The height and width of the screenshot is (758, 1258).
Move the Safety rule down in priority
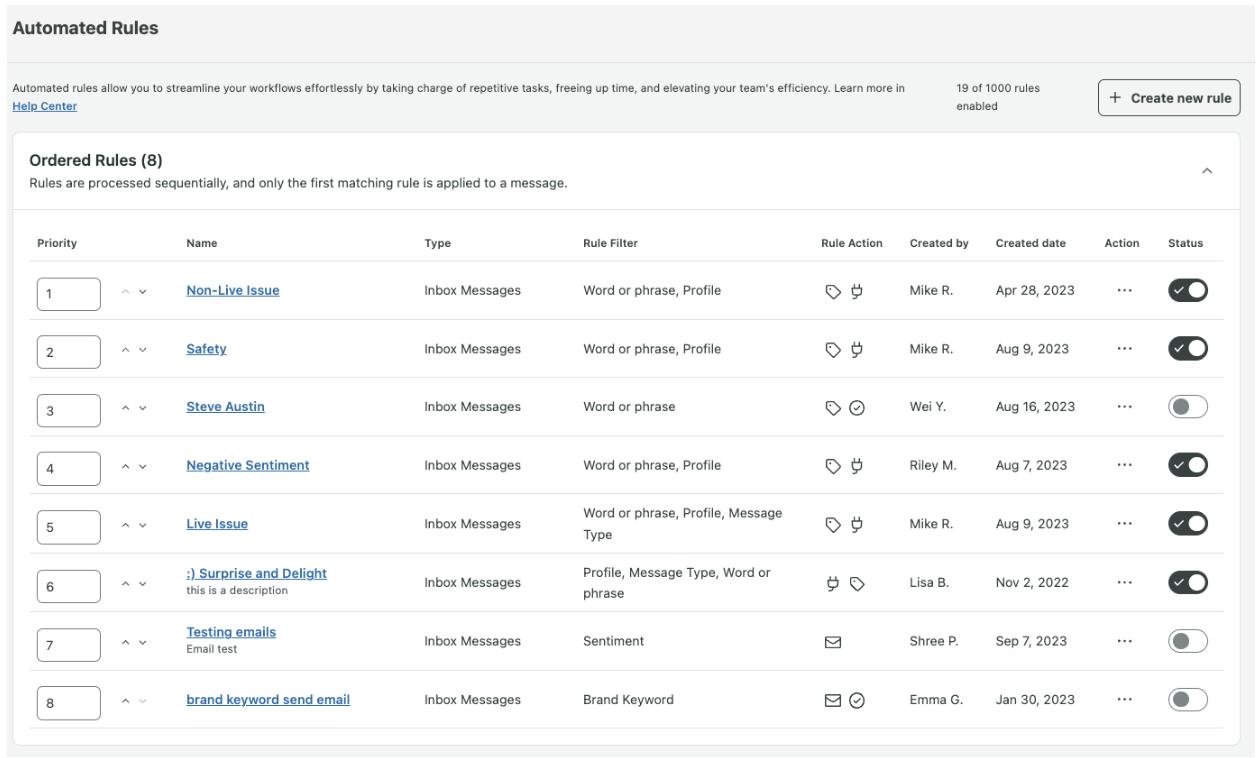point(143,350)
